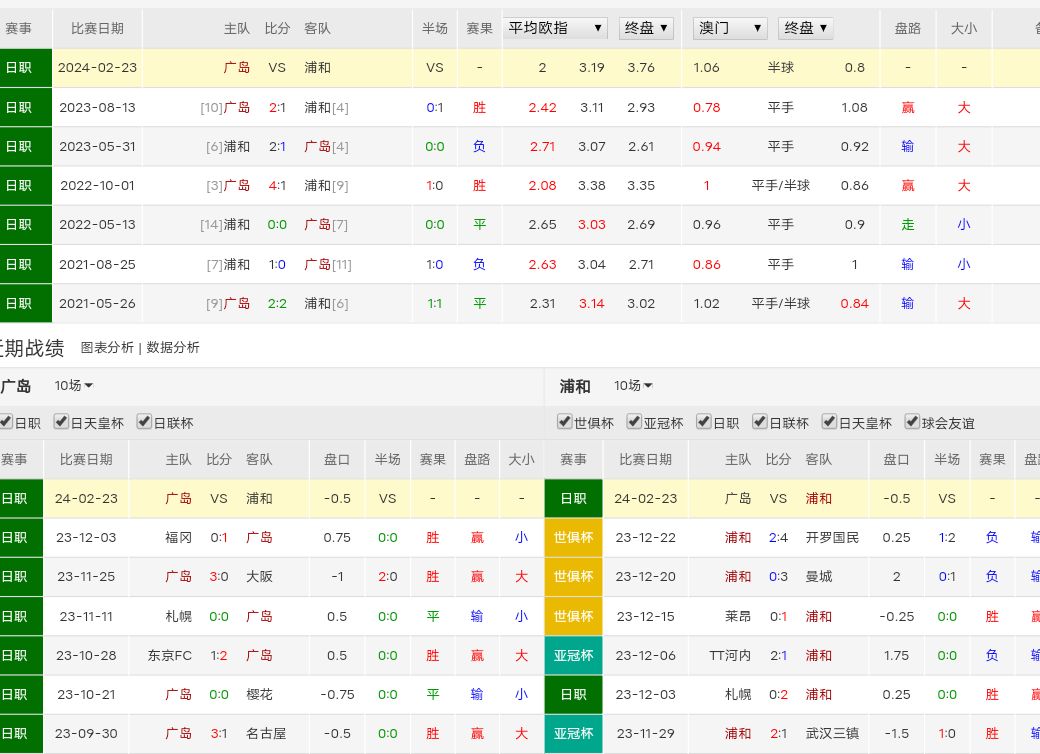The image size is (1040, 754).
Task: Click 世俱杯 badge for 23-12-22 match
Action: 573,537
